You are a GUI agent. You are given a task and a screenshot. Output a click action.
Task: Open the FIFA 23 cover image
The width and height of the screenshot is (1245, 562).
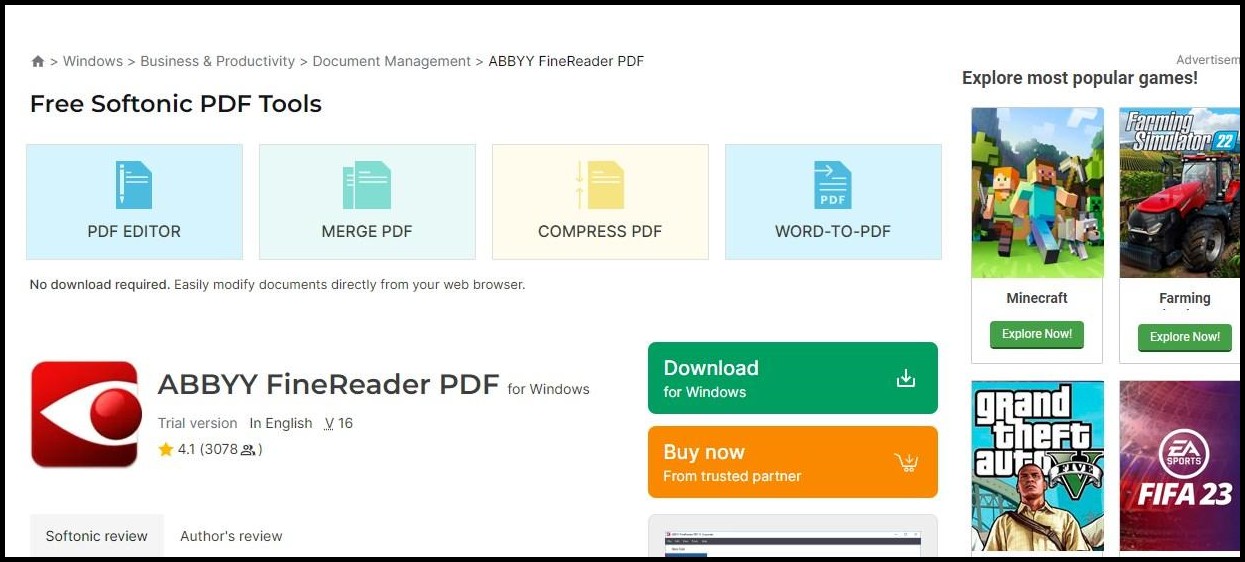coord(1180,467)
